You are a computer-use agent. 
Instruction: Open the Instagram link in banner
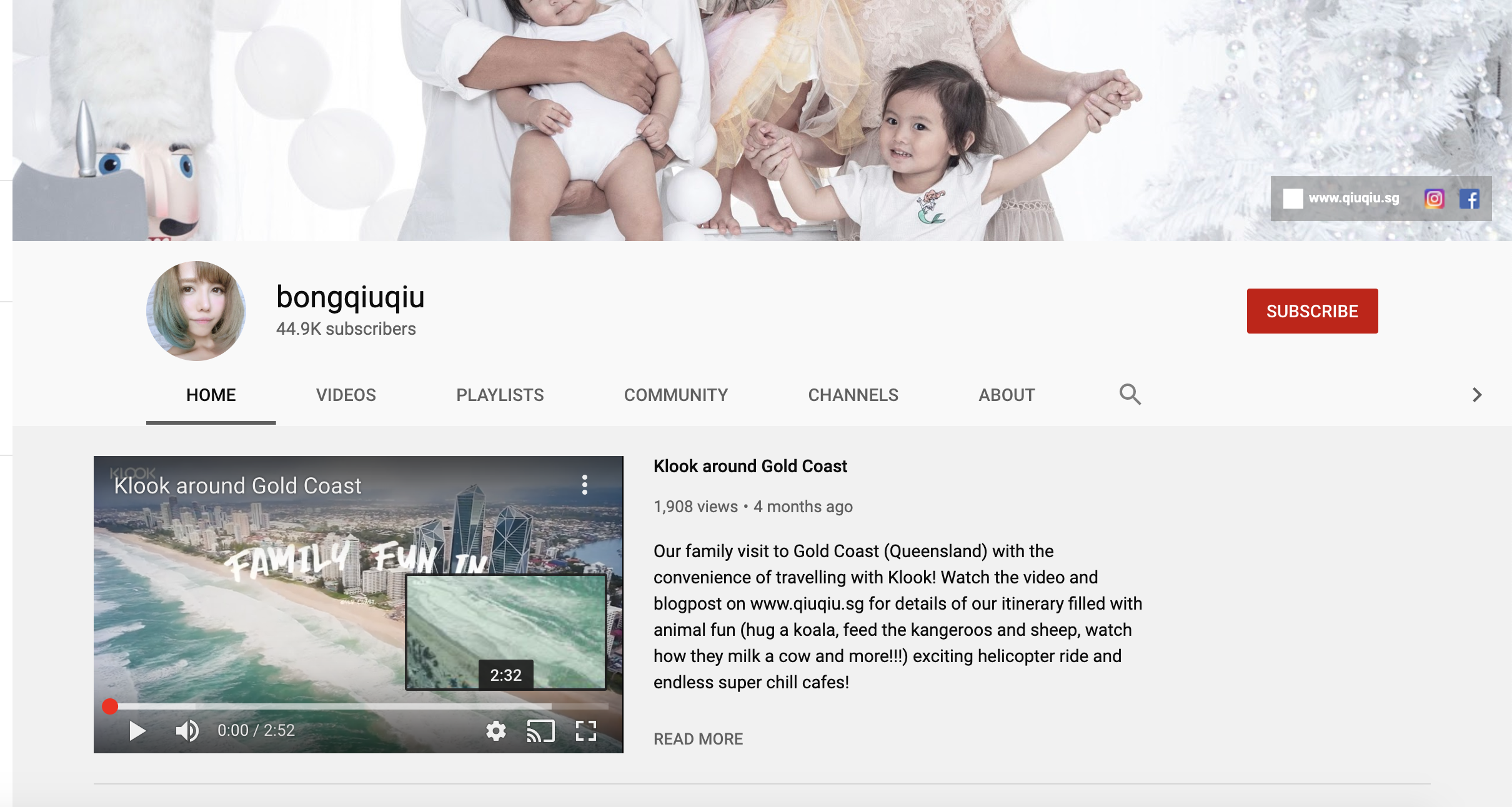click(x=1434, y=199)
